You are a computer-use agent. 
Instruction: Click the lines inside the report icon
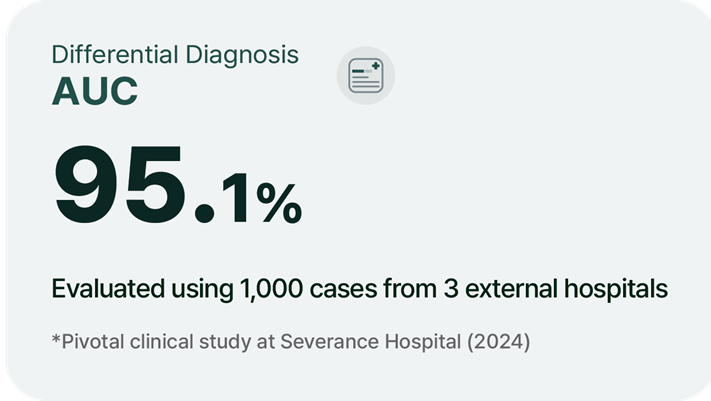[x=365, y=81]
